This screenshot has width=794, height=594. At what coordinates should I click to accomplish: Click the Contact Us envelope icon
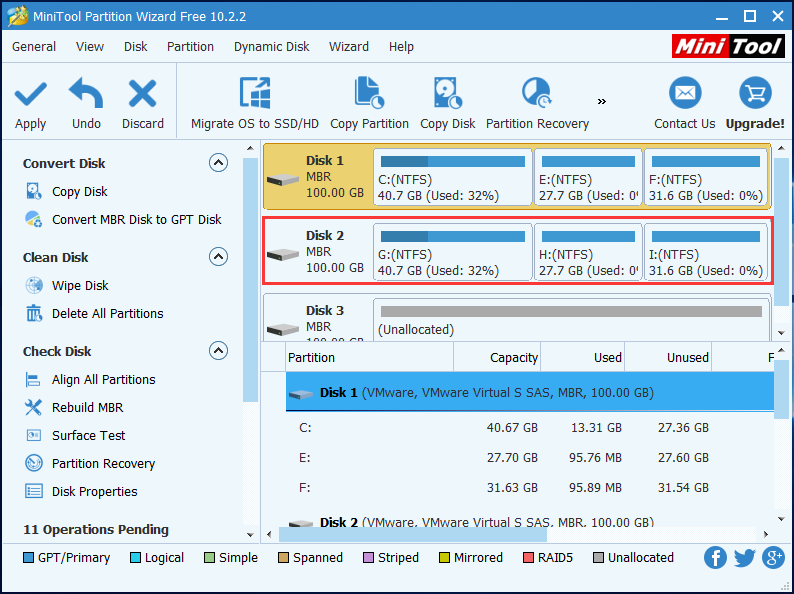685,93
